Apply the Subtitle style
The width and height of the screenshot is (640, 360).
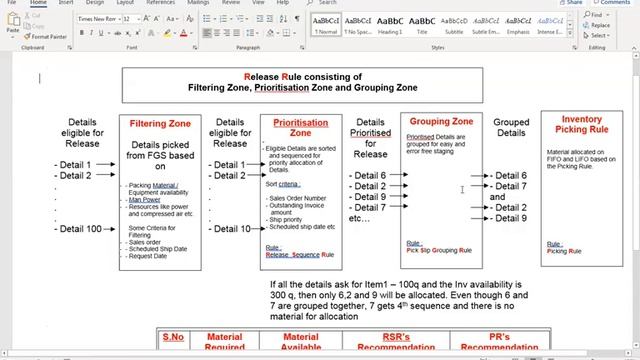tap(454, 24)
